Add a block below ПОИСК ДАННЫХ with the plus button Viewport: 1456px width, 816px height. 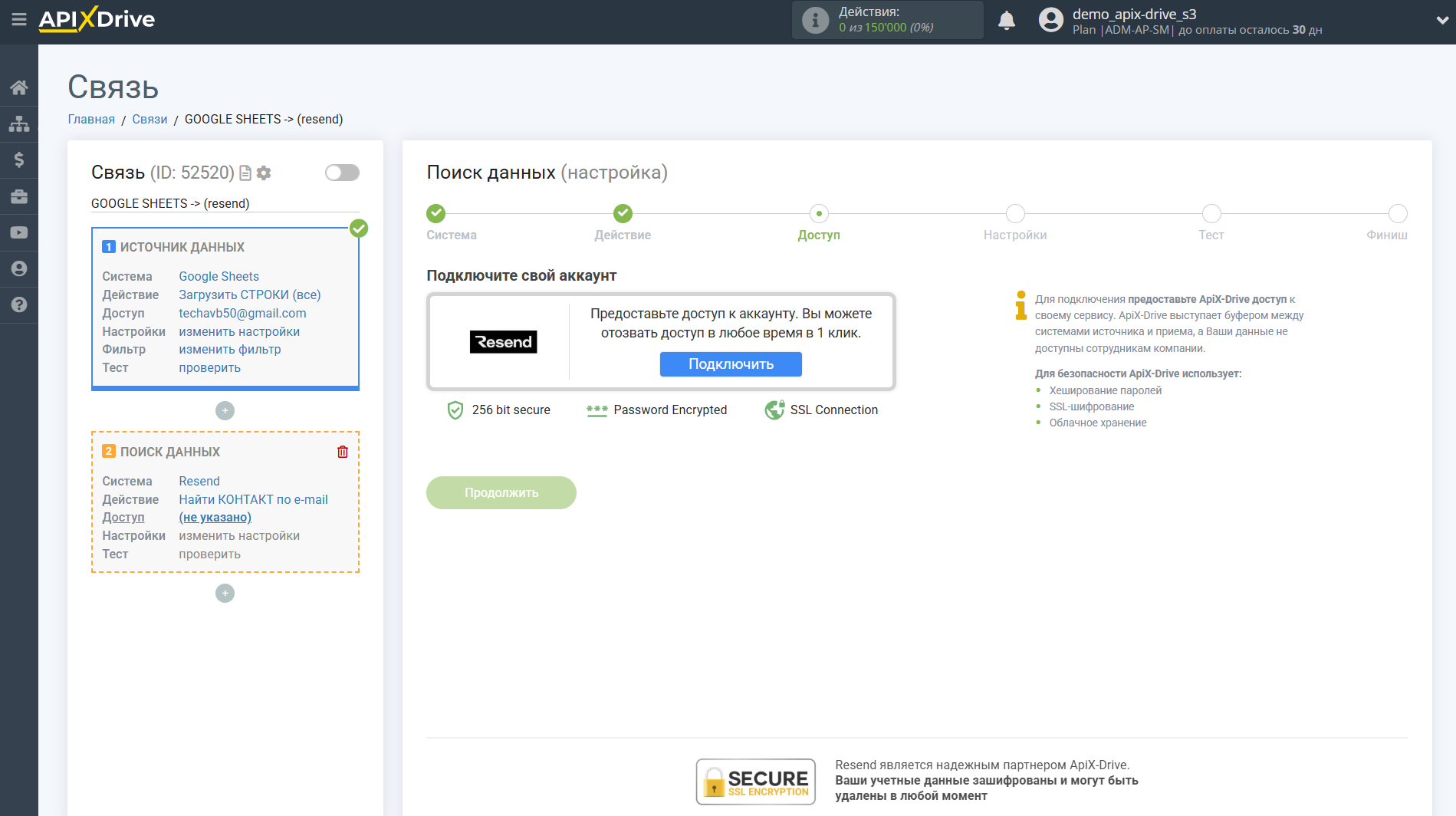coord(225,594)
